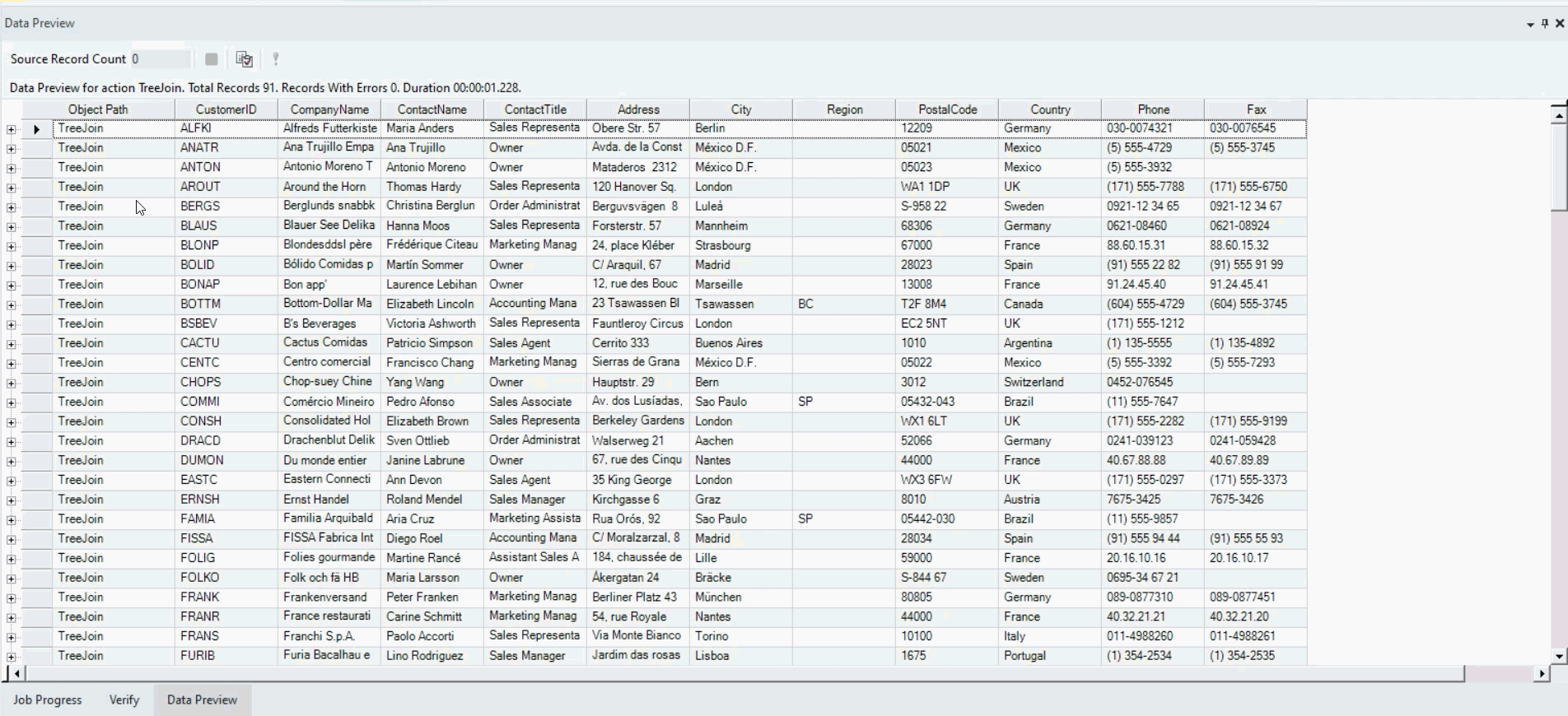The width and height of the screenshot is (1568, 716).
Task: Click the horizontal scrollbar left arrow
Action: click(16, 673)
